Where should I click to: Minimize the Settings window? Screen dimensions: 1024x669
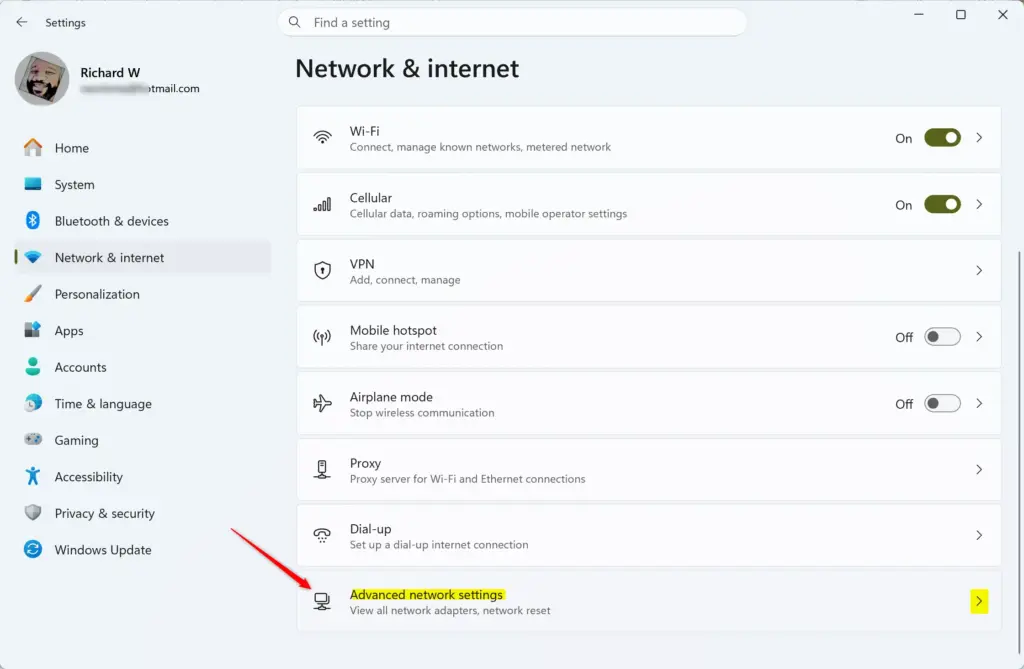(x=919, y=14)
